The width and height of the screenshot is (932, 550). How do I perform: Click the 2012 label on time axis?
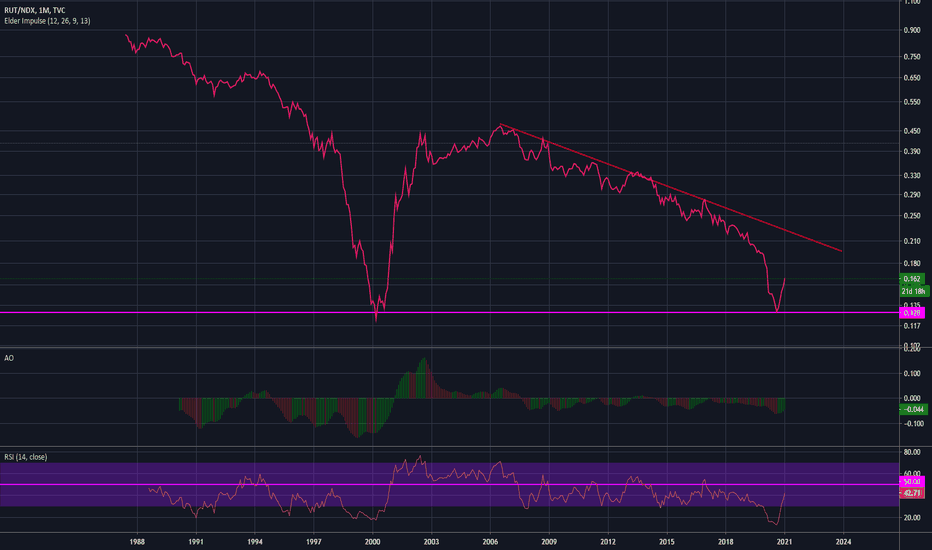[608, 542]
